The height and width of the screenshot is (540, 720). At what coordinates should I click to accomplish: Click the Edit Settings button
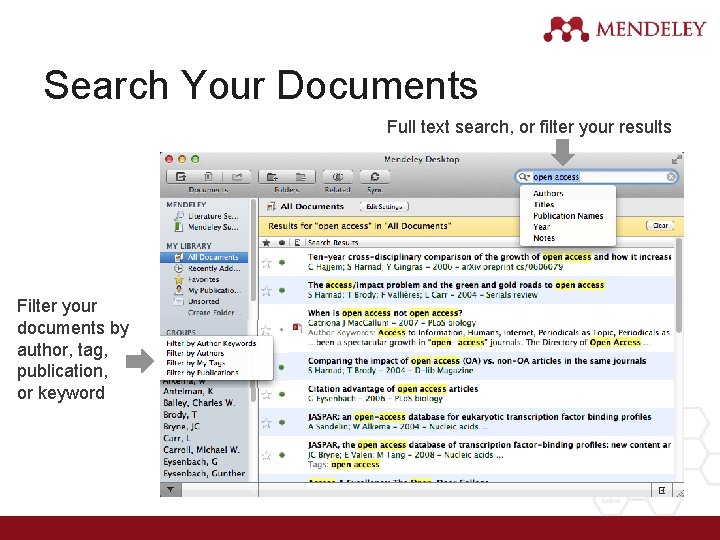point(384,207)
